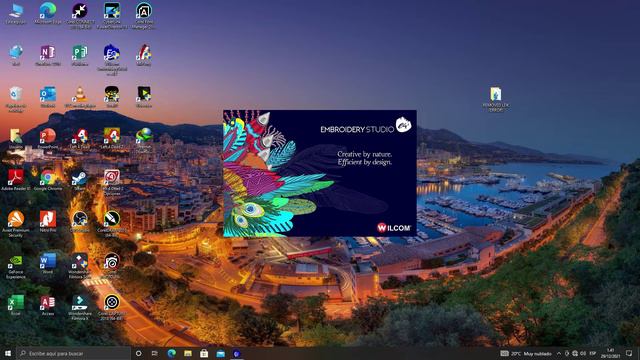The width and height of the screenshot is (640, 360).
Task: Open the Microsoft Edge desktop shortcut
Action: click(x=48, y=13)
